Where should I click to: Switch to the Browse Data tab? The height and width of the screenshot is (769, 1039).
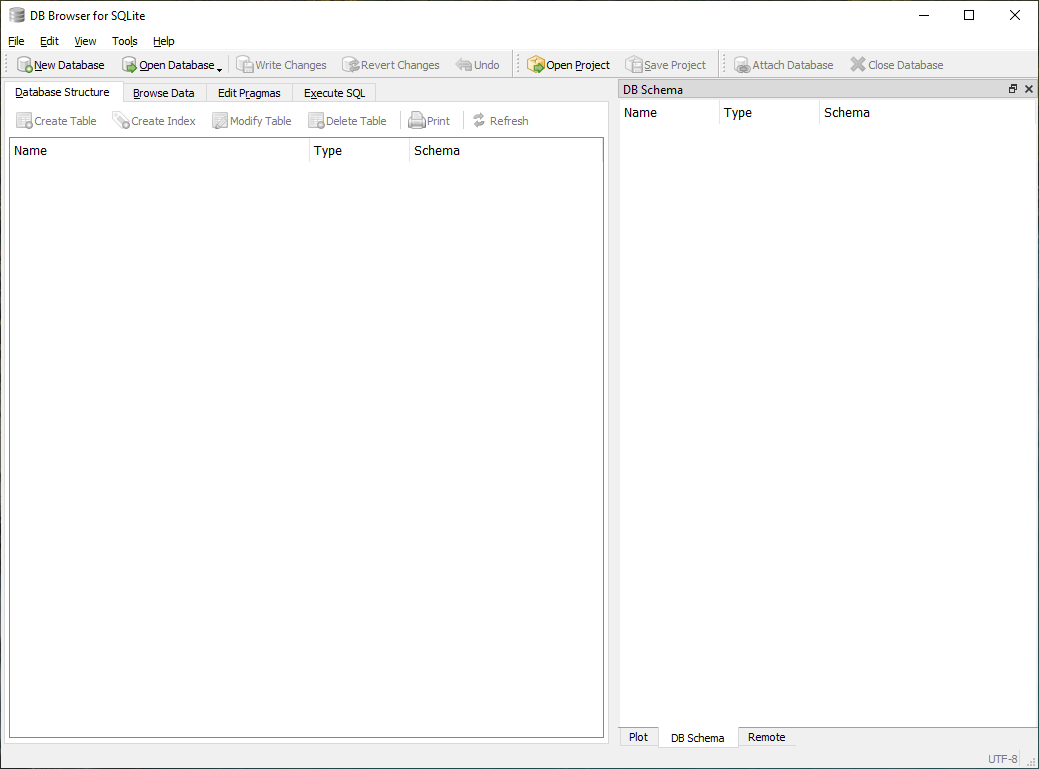tap(163, 92)
